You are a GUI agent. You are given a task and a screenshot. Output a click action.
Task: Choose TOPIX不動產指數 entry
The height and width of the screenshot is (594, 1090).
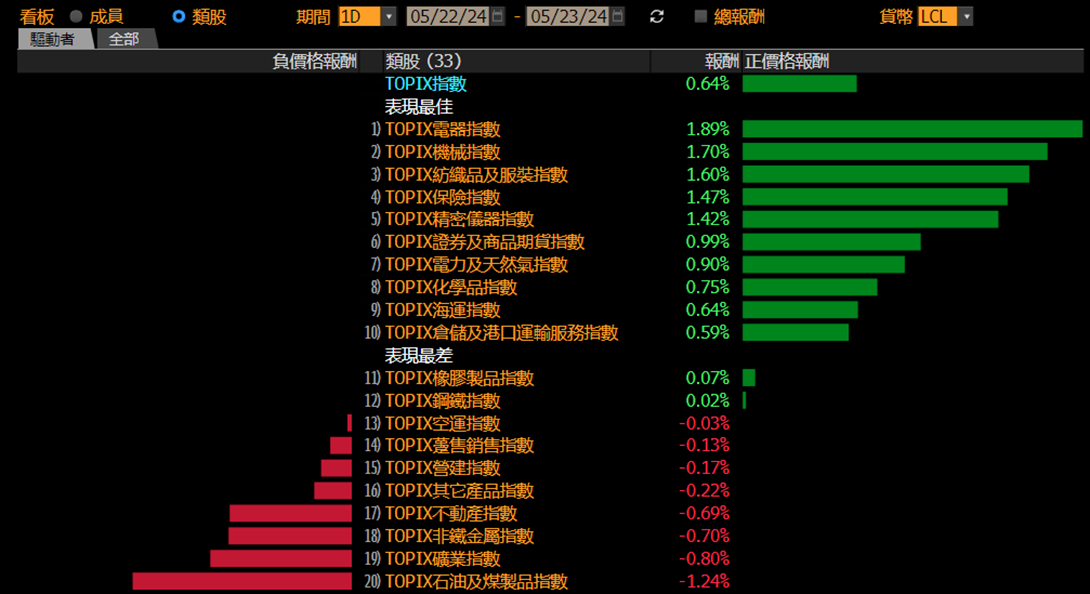click(451, 513)
